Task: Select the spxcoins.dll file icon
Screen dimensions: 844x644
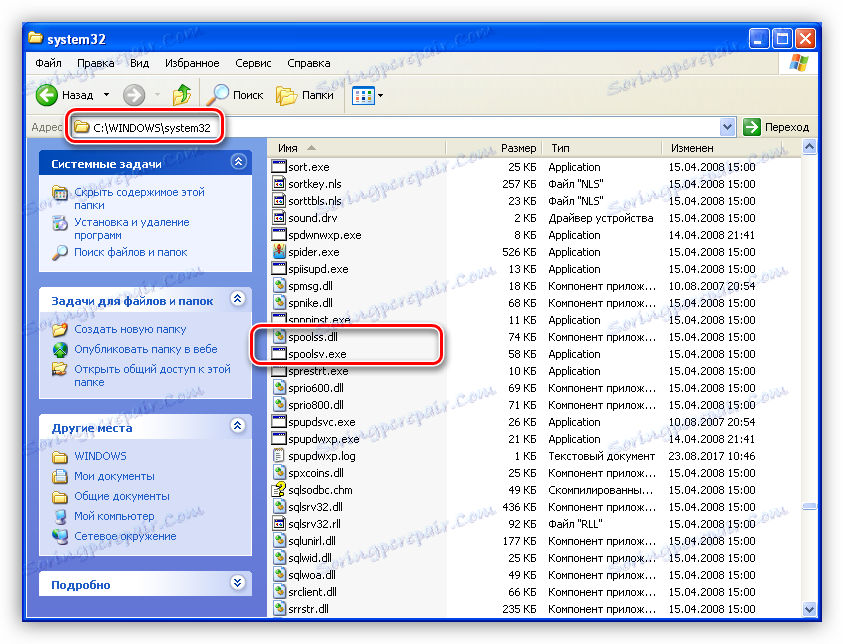Action: pos(279,473)
